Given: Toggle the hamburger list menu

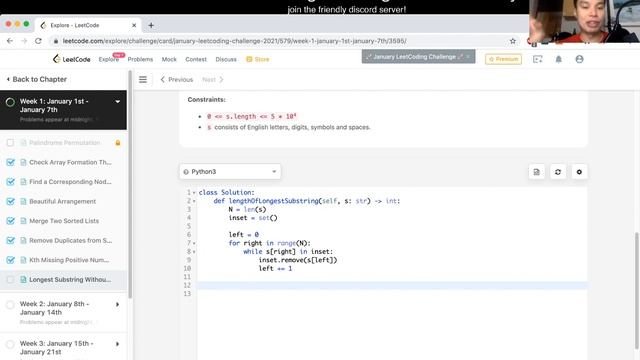Looking at the screenshot, I should 143,80.
